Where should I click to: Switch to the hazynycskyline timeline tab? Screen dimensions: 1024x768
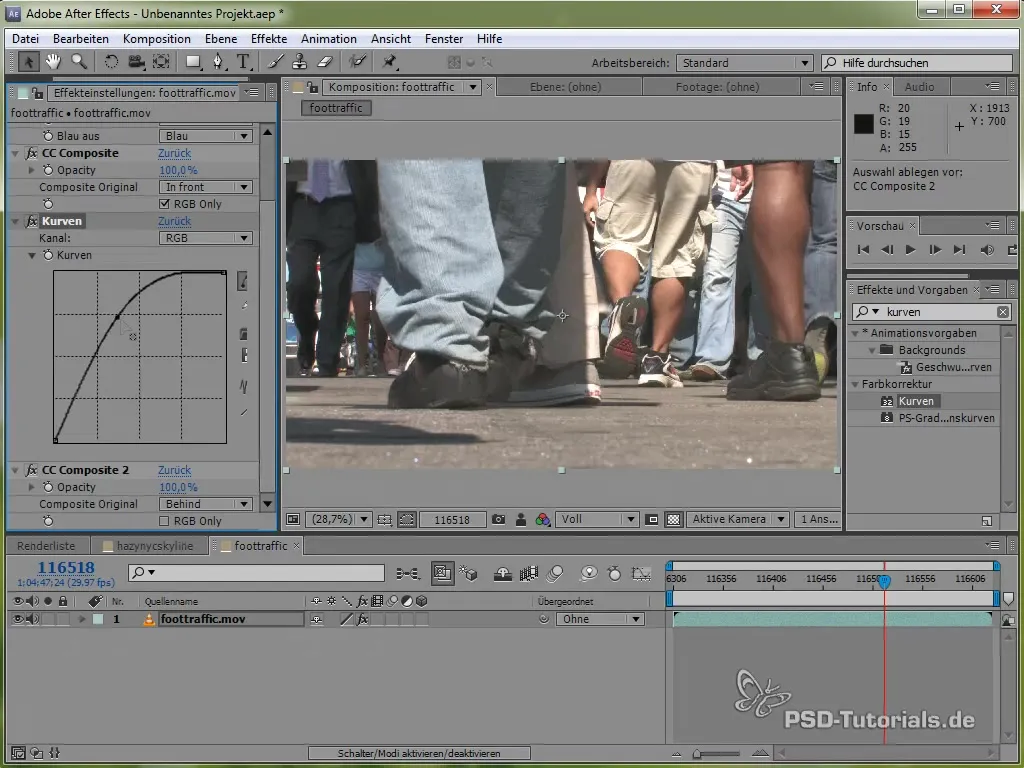pyautogui.click(x=155, y=546)
